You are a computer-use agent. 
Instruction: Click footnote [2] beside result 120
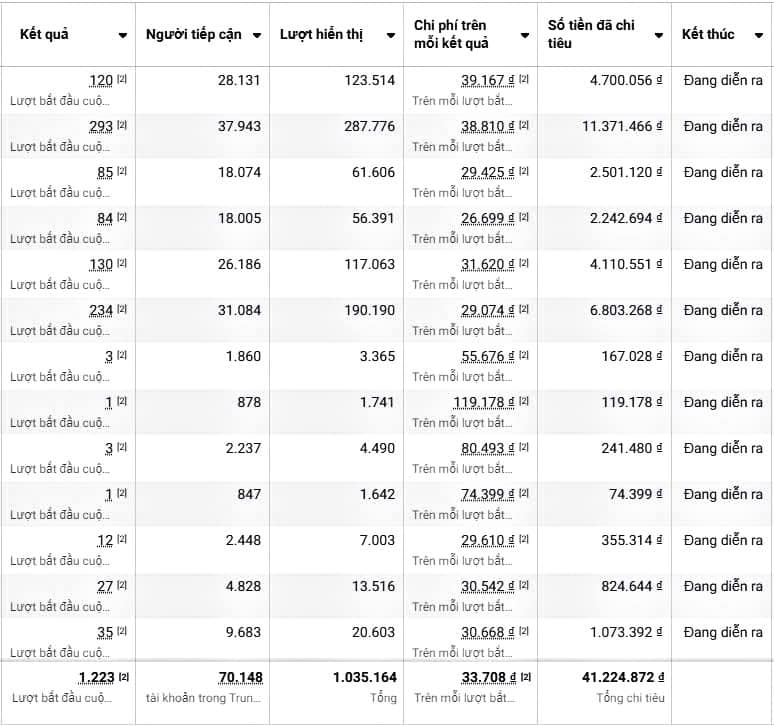[x=122, y=79]
